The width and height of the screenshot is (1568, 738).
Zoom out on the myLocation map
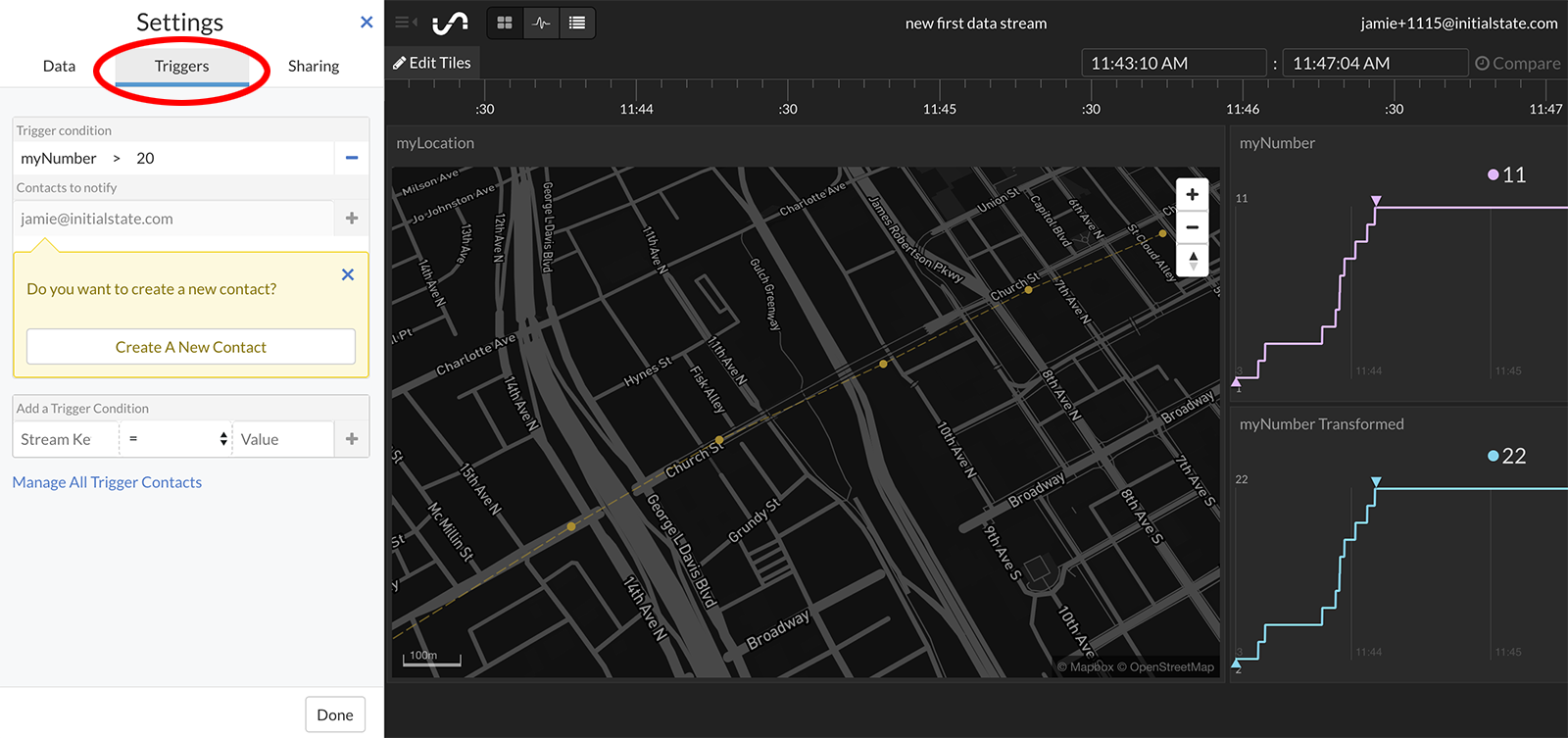pyautogui.click(x=1192, y=227)
